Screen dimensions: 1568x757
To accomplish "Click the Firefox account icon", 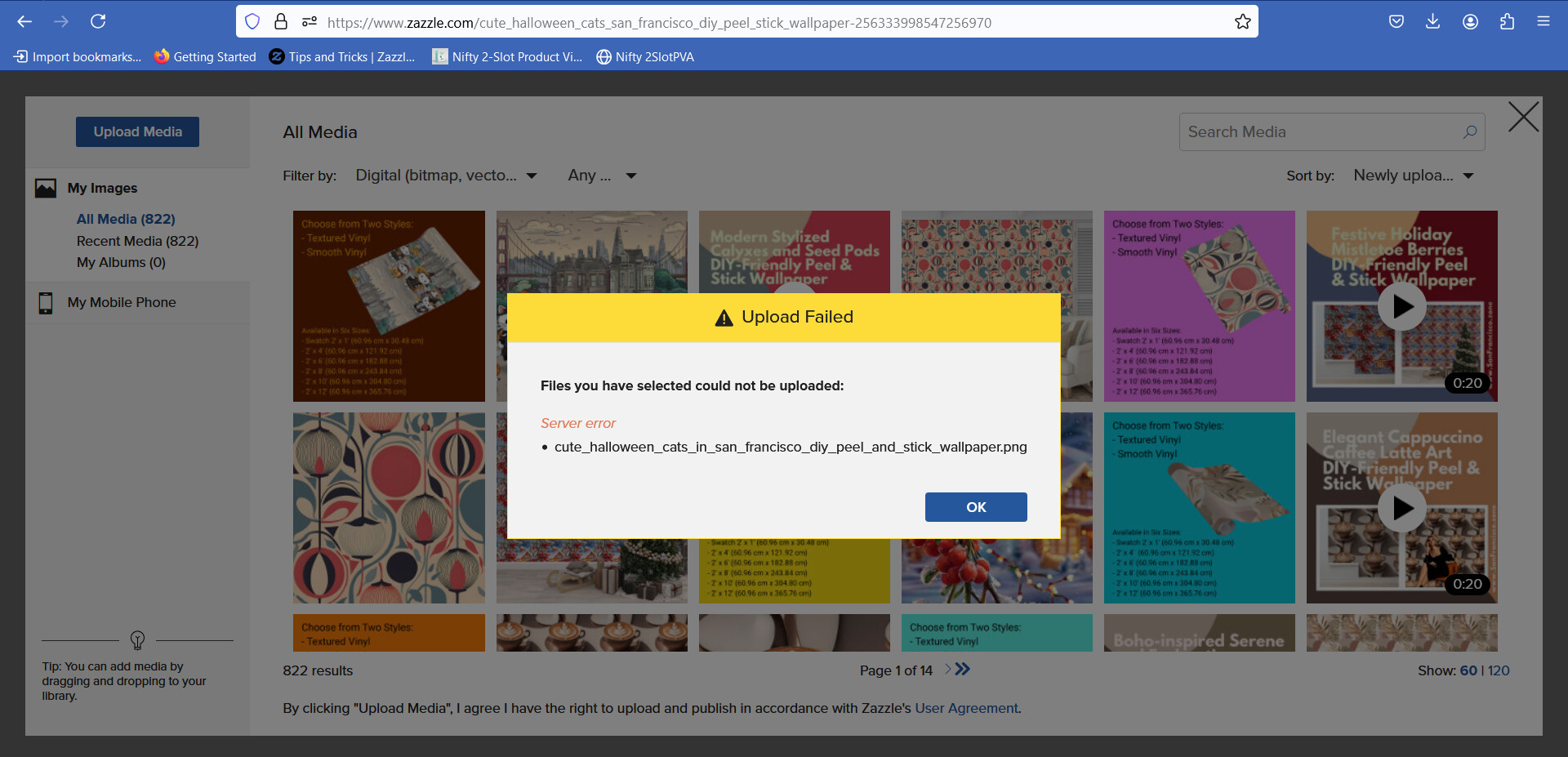I will 1470,22.
